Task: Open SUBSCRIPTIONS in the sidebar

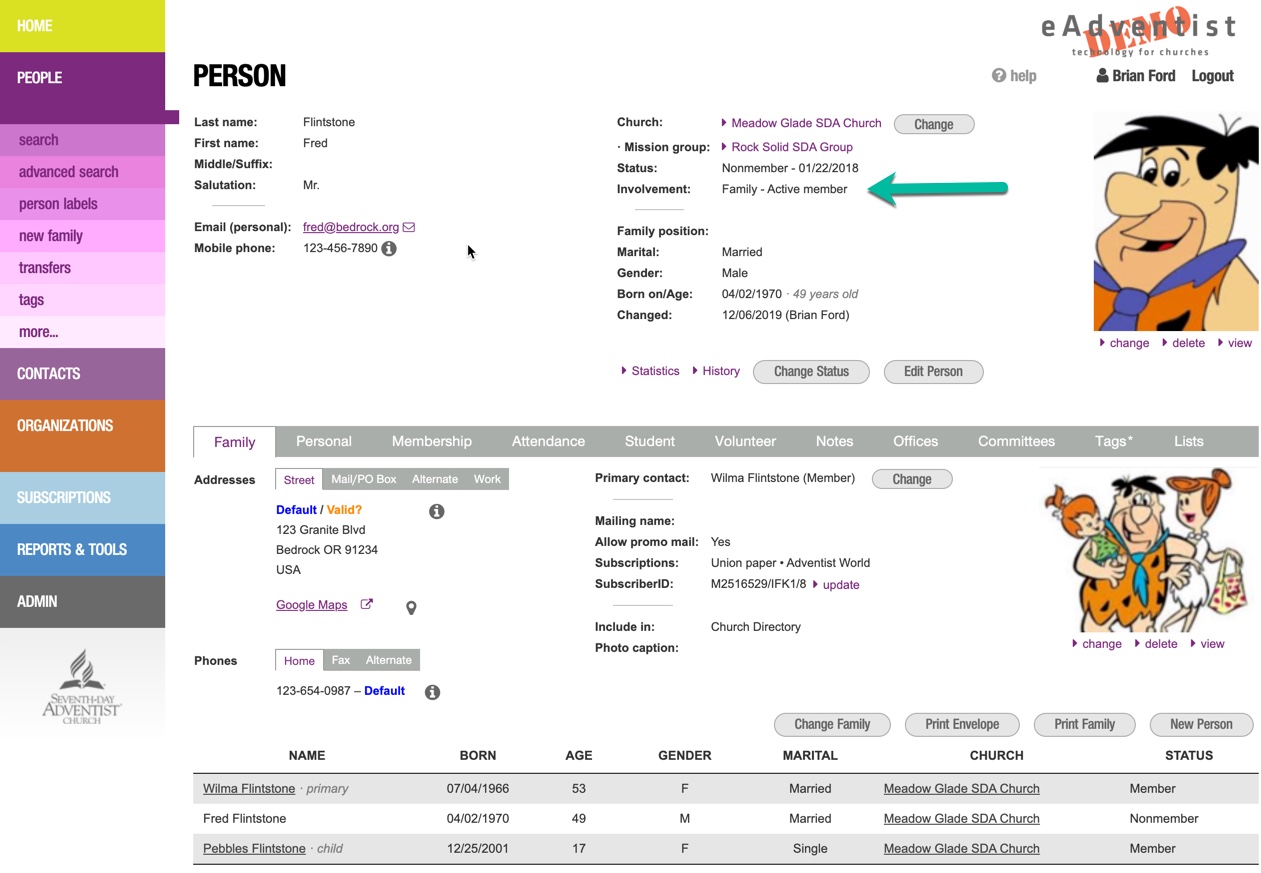Action: tap(82, 498)
